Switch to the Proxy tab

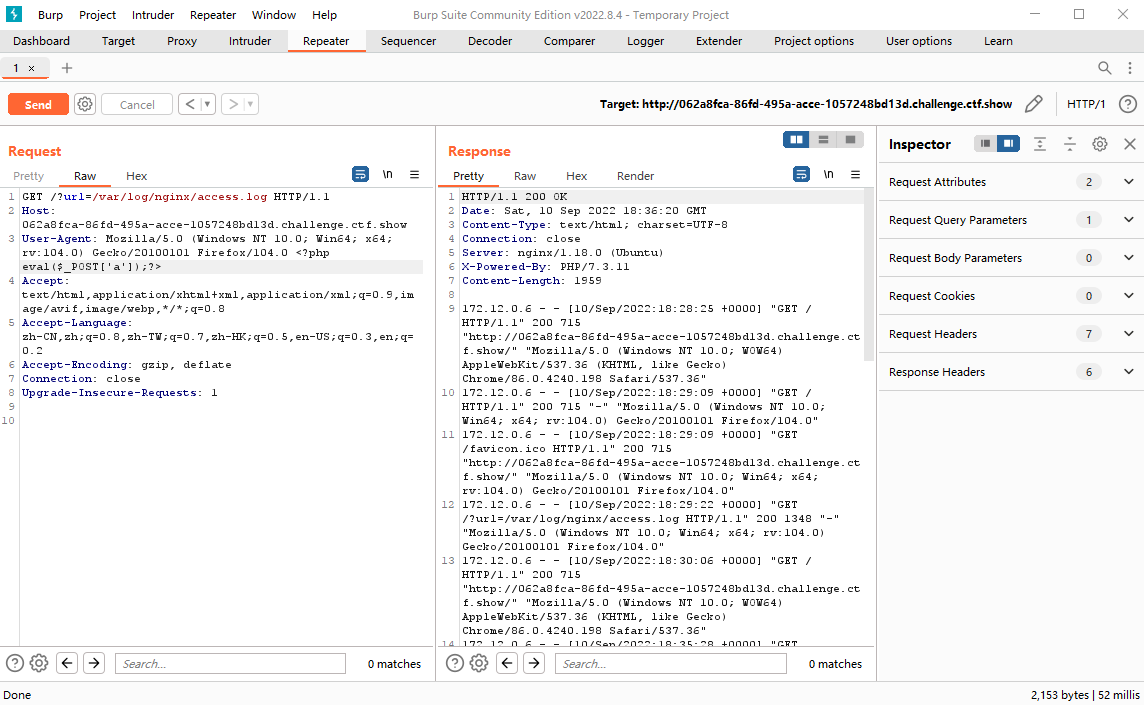click(x=182, y=42)
